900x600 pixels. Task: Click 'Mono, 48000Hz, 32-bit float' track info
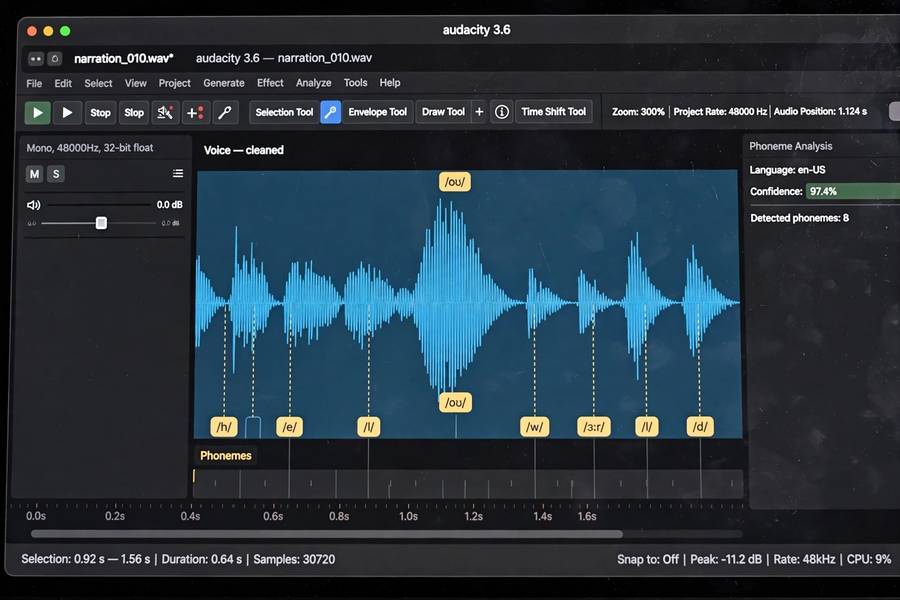90,148
